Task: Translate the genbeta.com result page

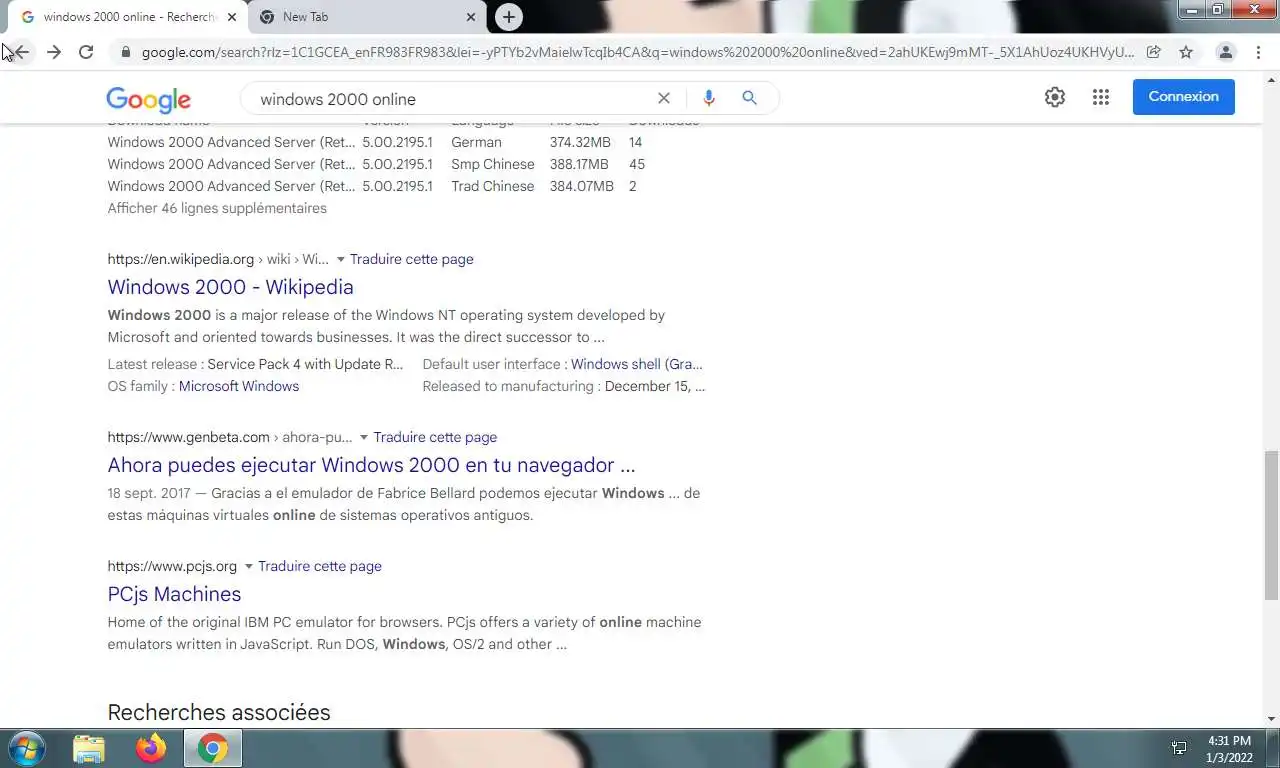Action: [x=435, y=437]
